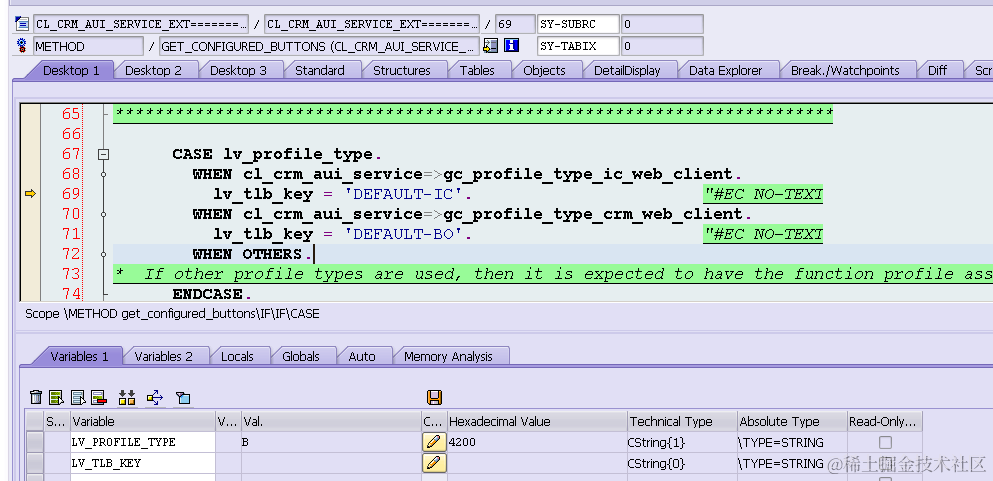The height and width of the screenshot is (481, 993).
Task: Switch to Desktop 1 tab
Action: (71, 70)
